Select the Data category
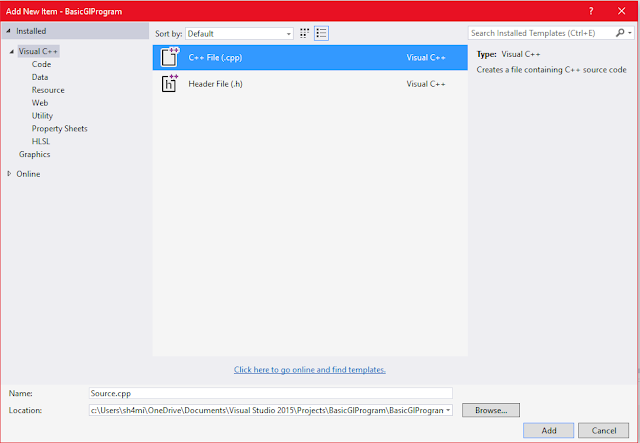This screenshot has width=640, height=443. (40, 77)
